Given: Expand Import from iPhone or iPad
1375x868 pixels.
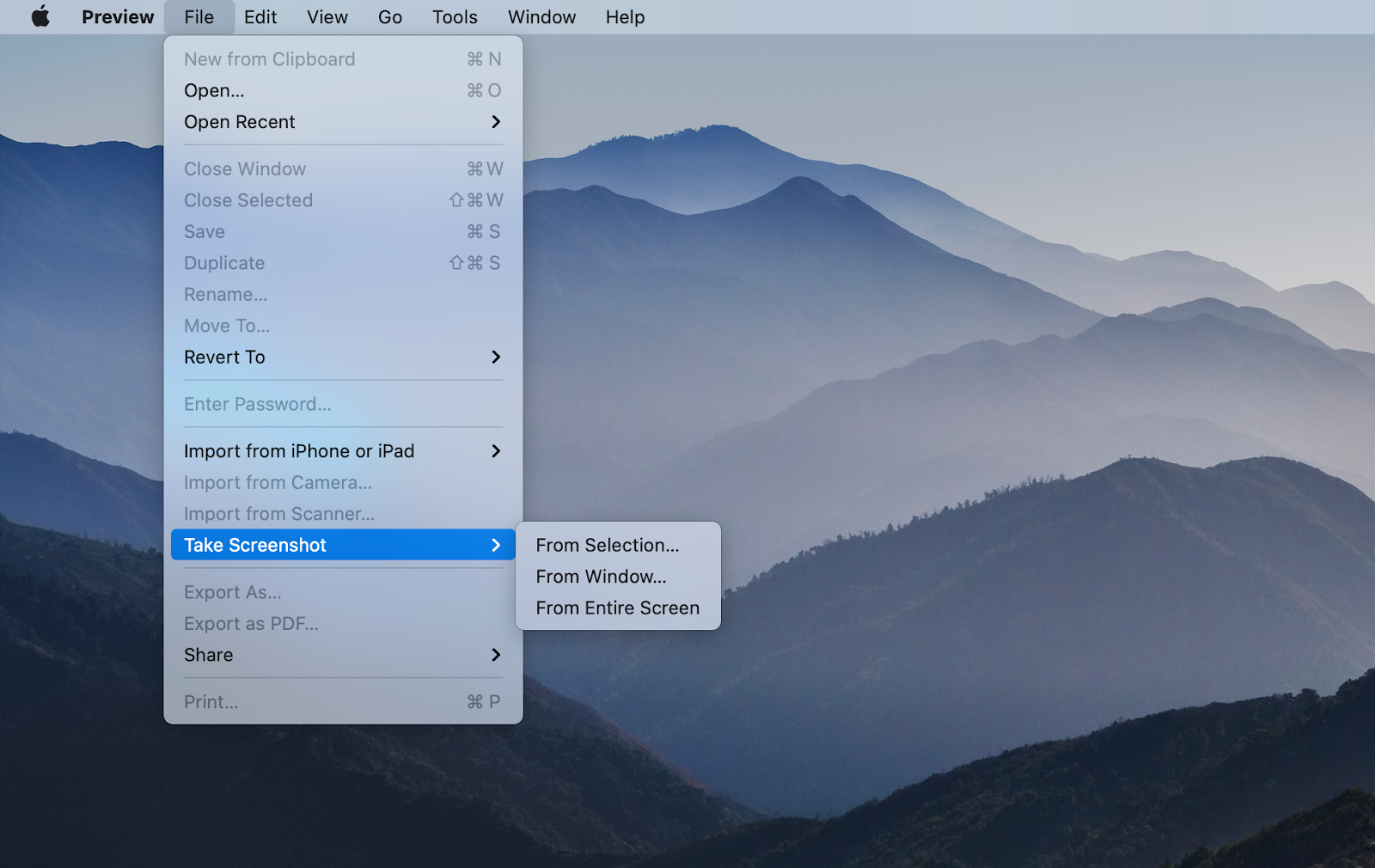Looking at the screenshot, I should click(343, 451).
